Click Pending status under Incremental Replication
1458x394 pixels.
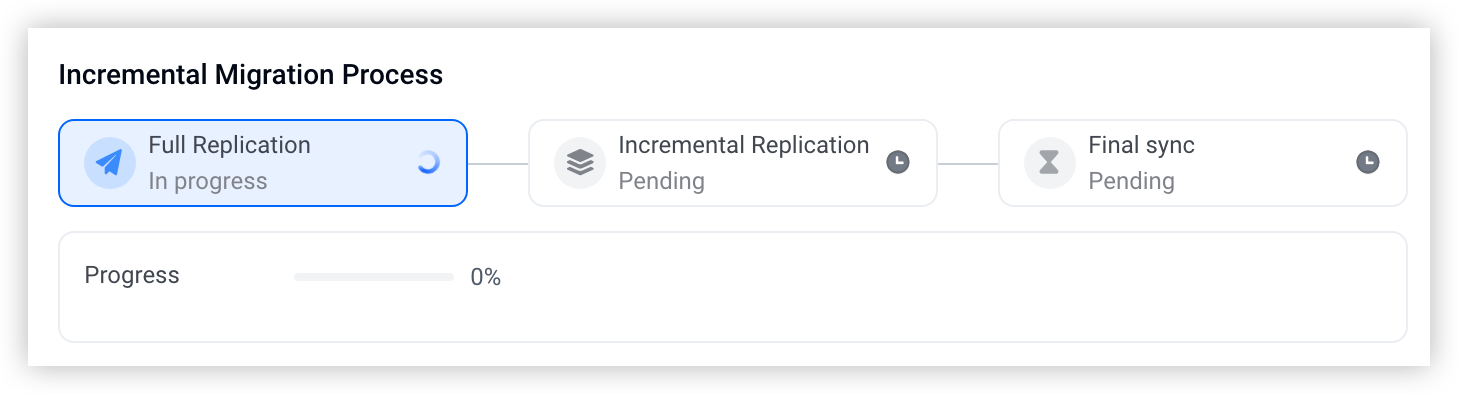click(x=662, y=181)
